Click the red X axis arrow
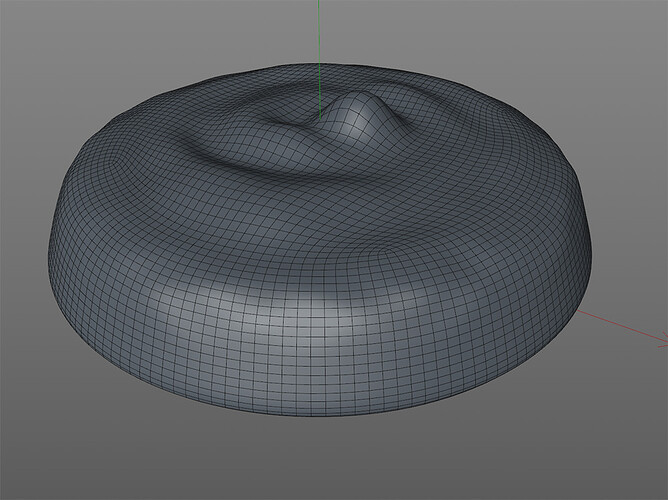 [623, 326]
